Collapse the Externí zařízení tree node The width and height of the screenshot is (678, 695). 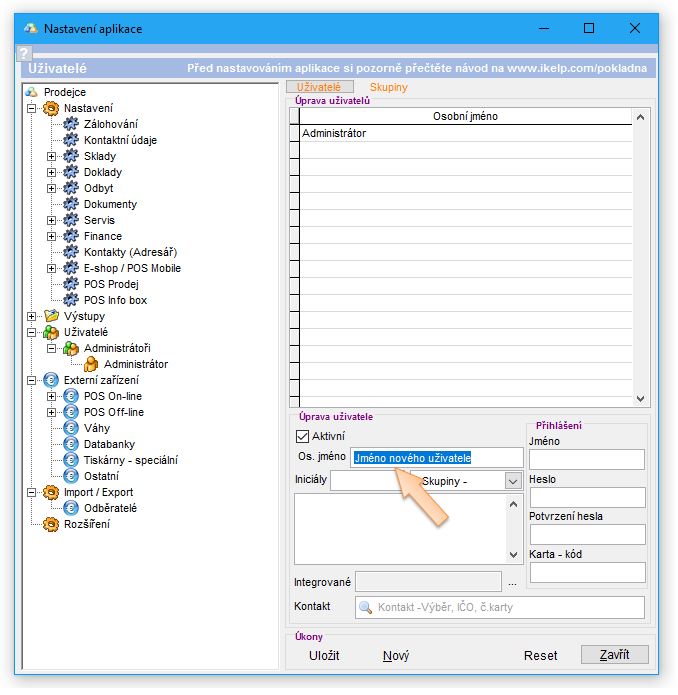tap(32, 380)
